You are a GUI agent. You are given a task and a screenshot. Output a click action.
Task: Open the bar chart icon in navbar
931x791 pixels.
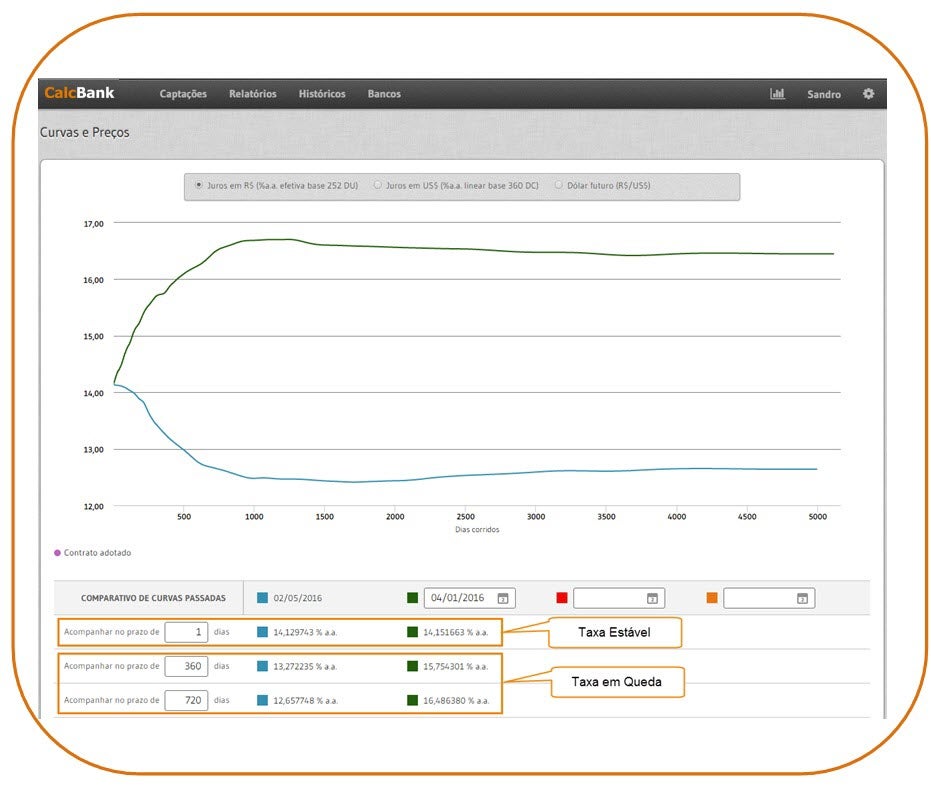[x=777, y=94]
